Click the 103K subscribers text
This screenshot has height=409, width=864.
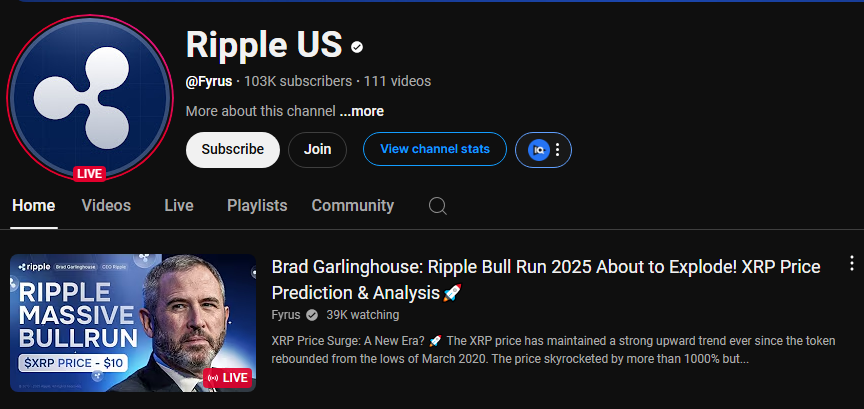click(x=298, y=82)
